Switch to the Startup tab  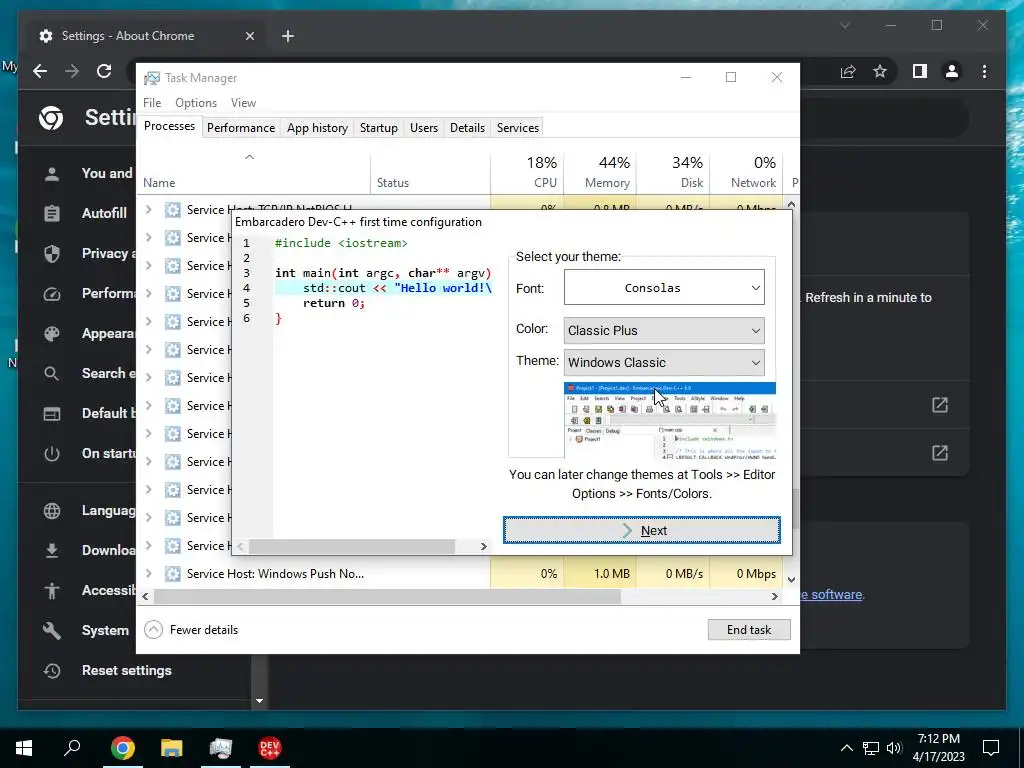379,128
